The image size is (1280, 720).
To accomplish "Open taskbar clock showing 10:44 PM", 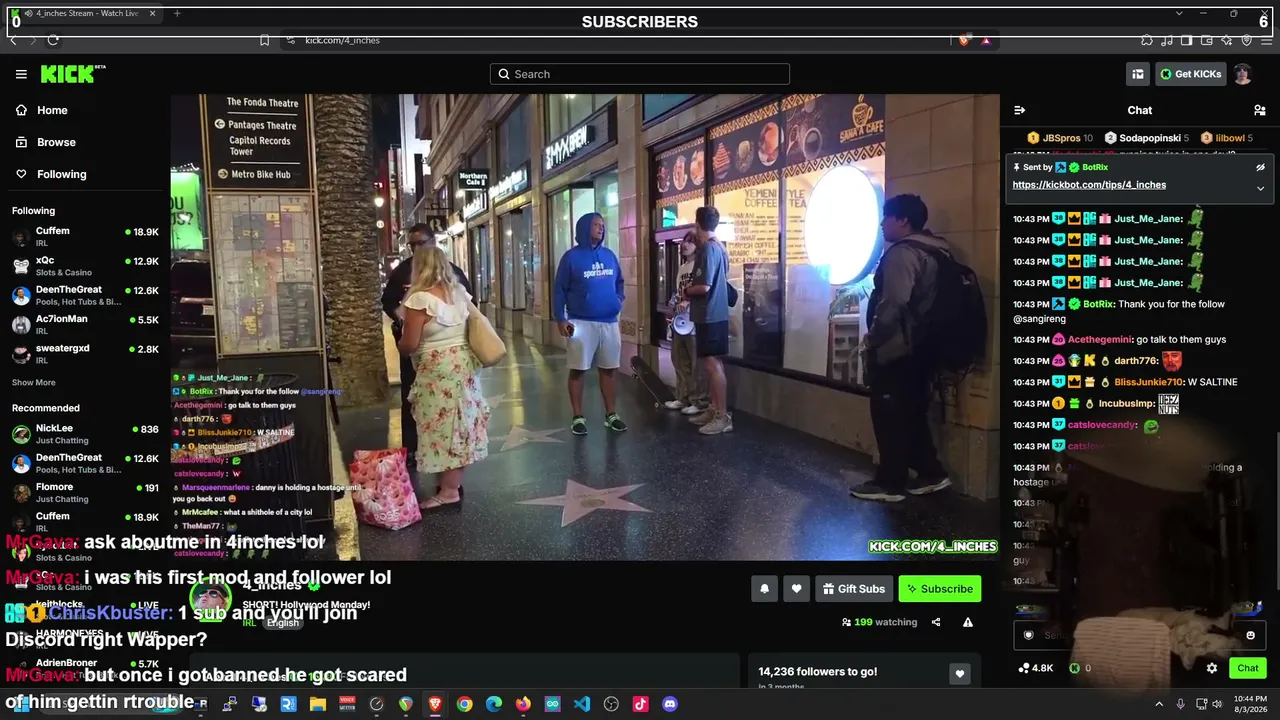I will pyautogui.click(x=1250, y=704).
